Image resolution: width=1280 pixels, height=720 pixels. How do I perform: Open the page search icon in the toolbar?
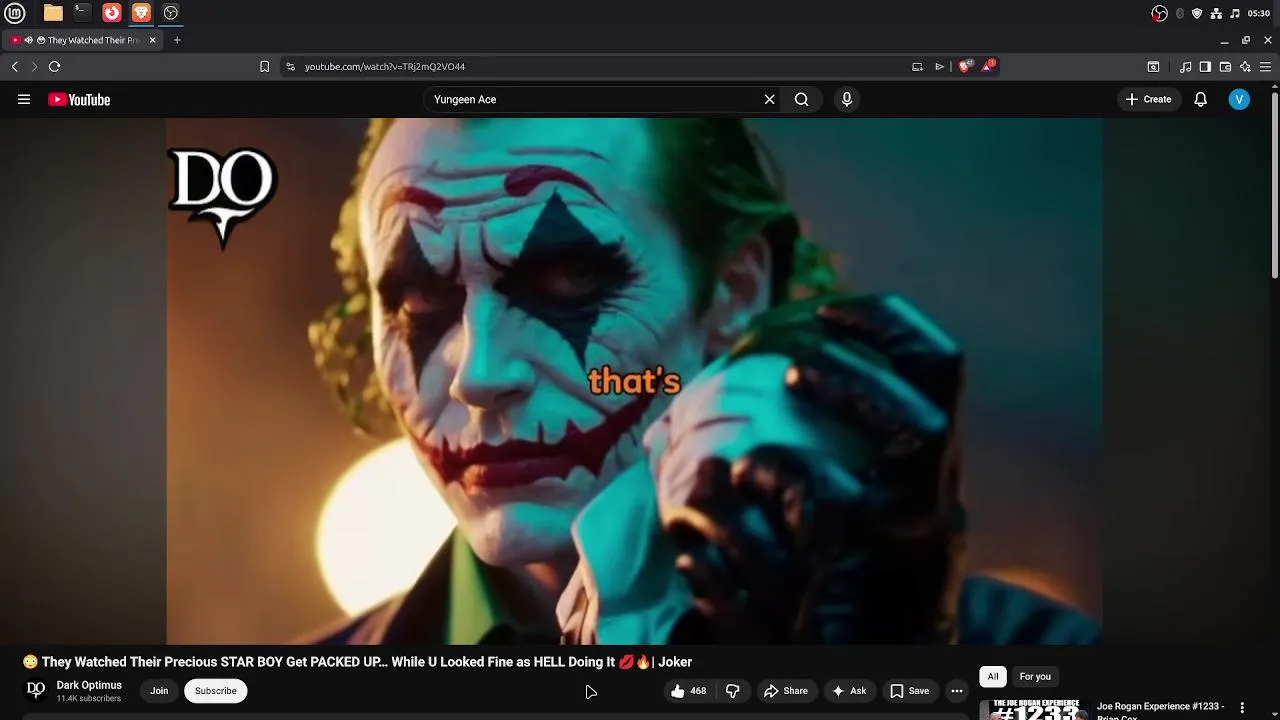(1153, 67)
